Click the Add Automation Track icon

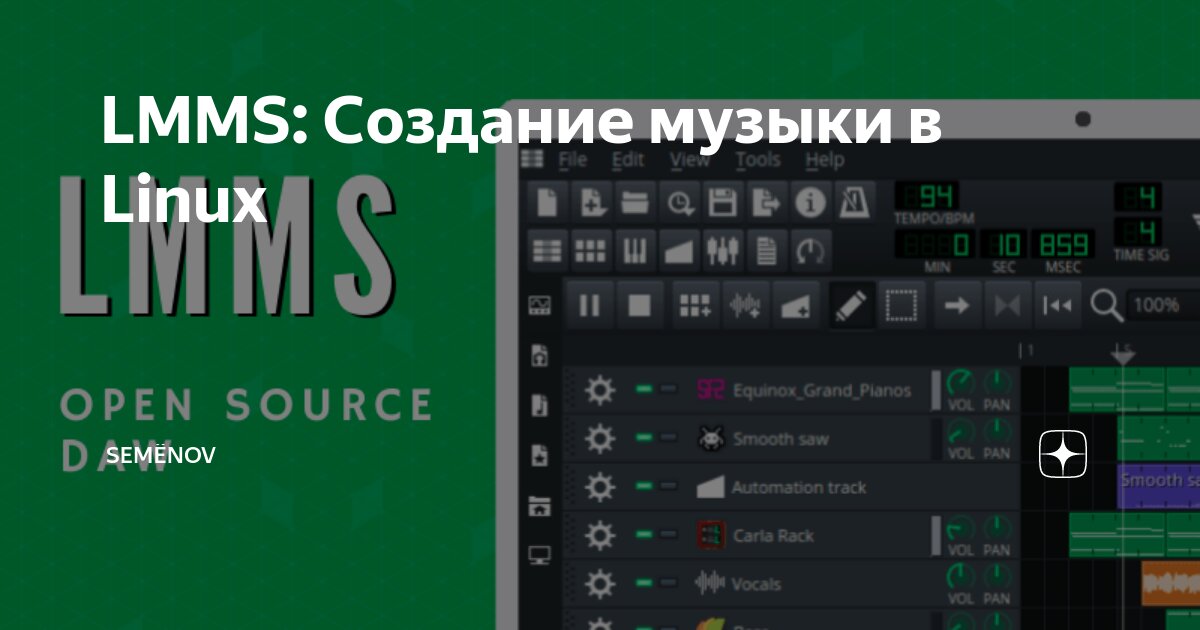(795, 306)
